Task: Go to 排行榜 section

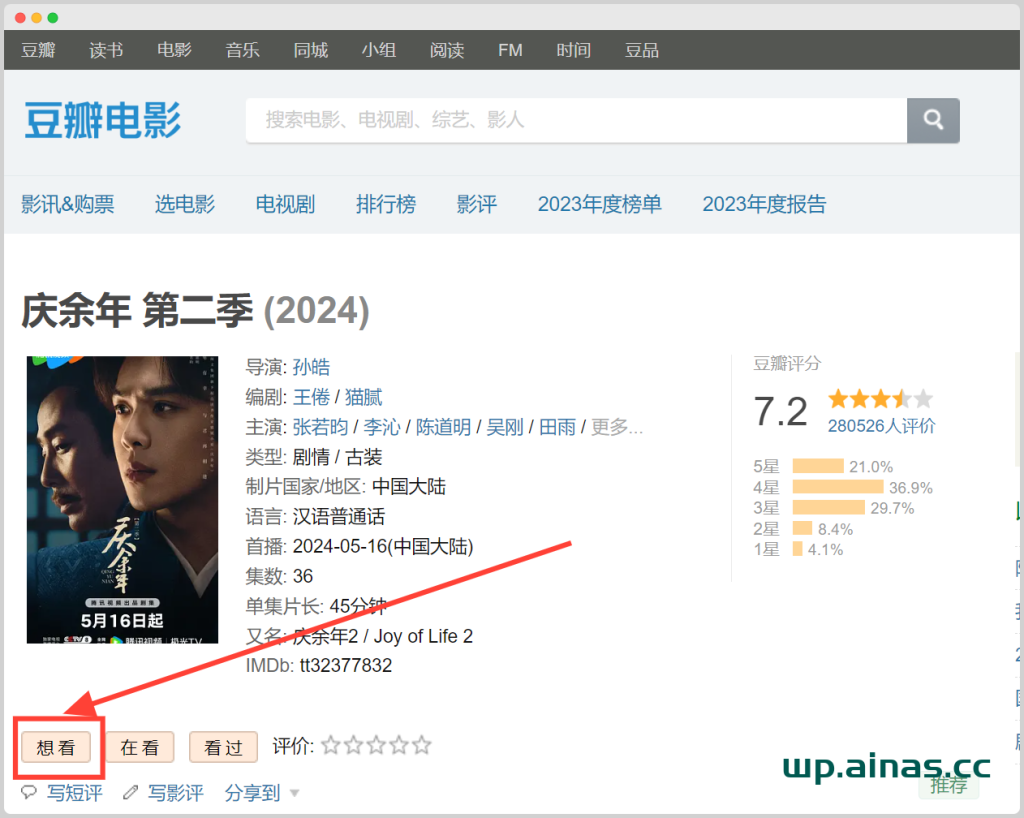Action: 386,204
